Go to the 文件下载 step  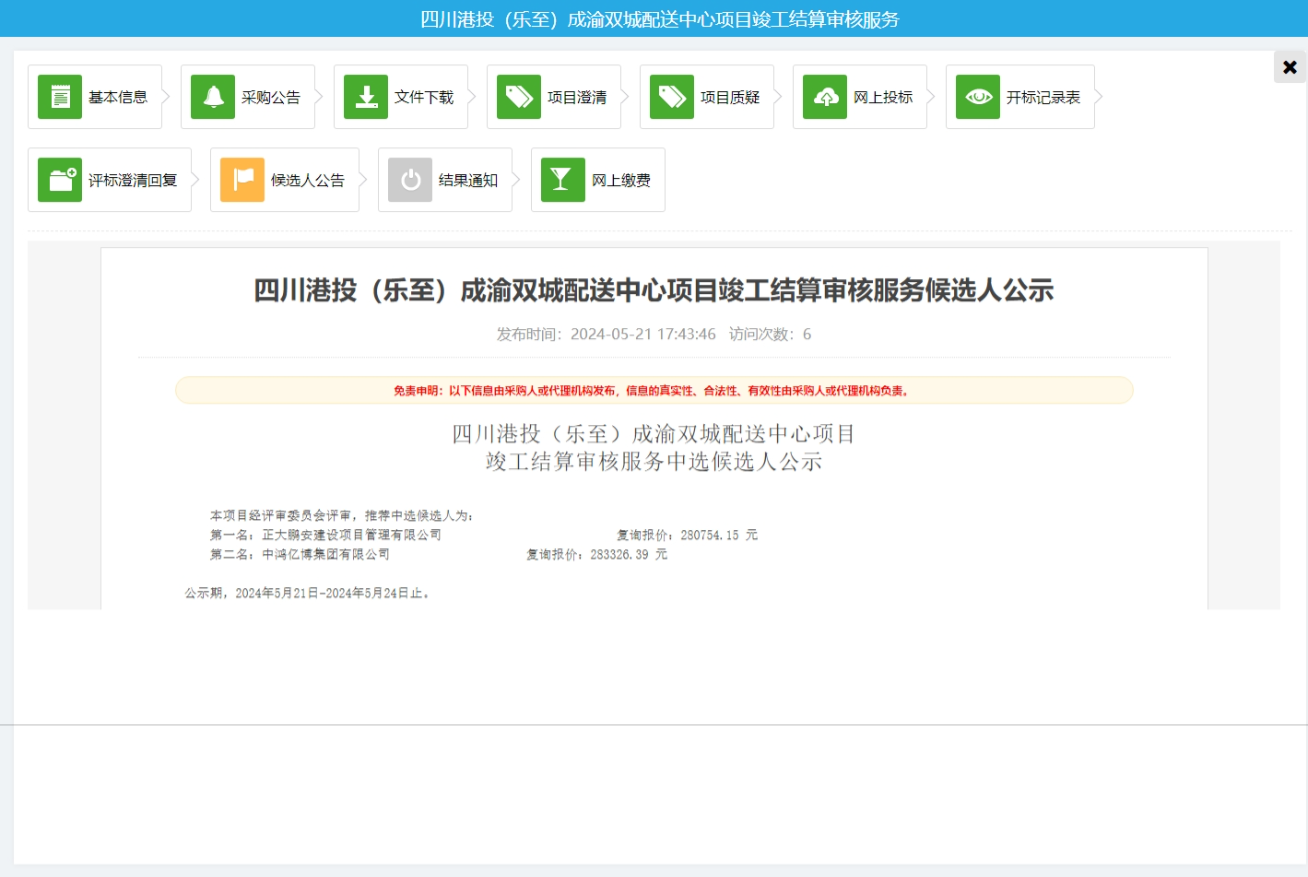tap(424, 97)
